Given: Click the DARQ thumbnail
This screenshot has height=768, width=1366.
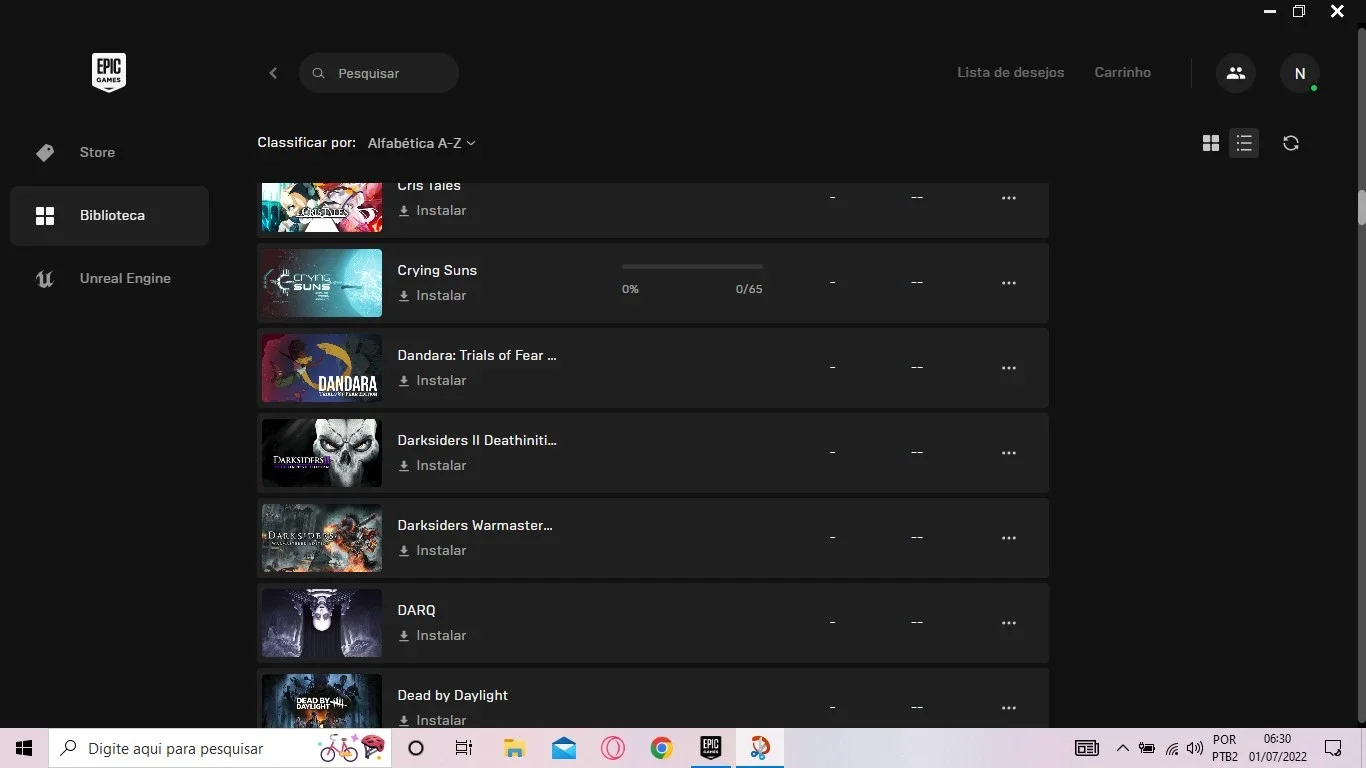Looking at the screenshot, I should coord(322,623).
